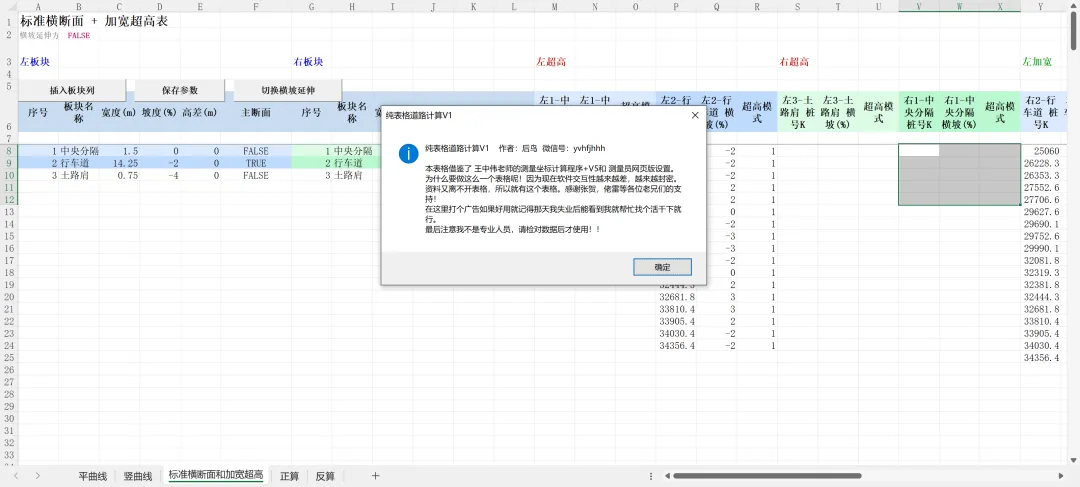Click horizontal scrollbar left arrow
This screenshot has height=487, width=1080.
[x=666, y=476]
